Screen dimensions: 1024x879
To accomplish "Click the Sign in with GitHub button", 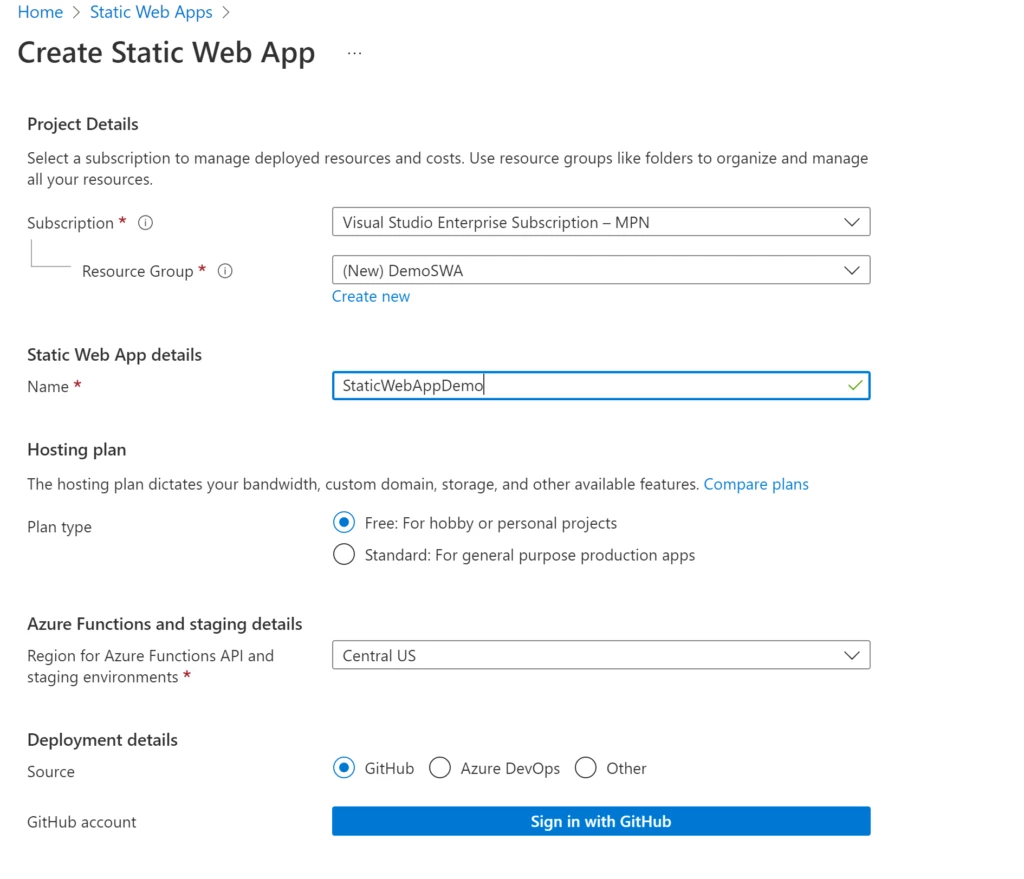I will pyautogui.click(x=600, y=821).
